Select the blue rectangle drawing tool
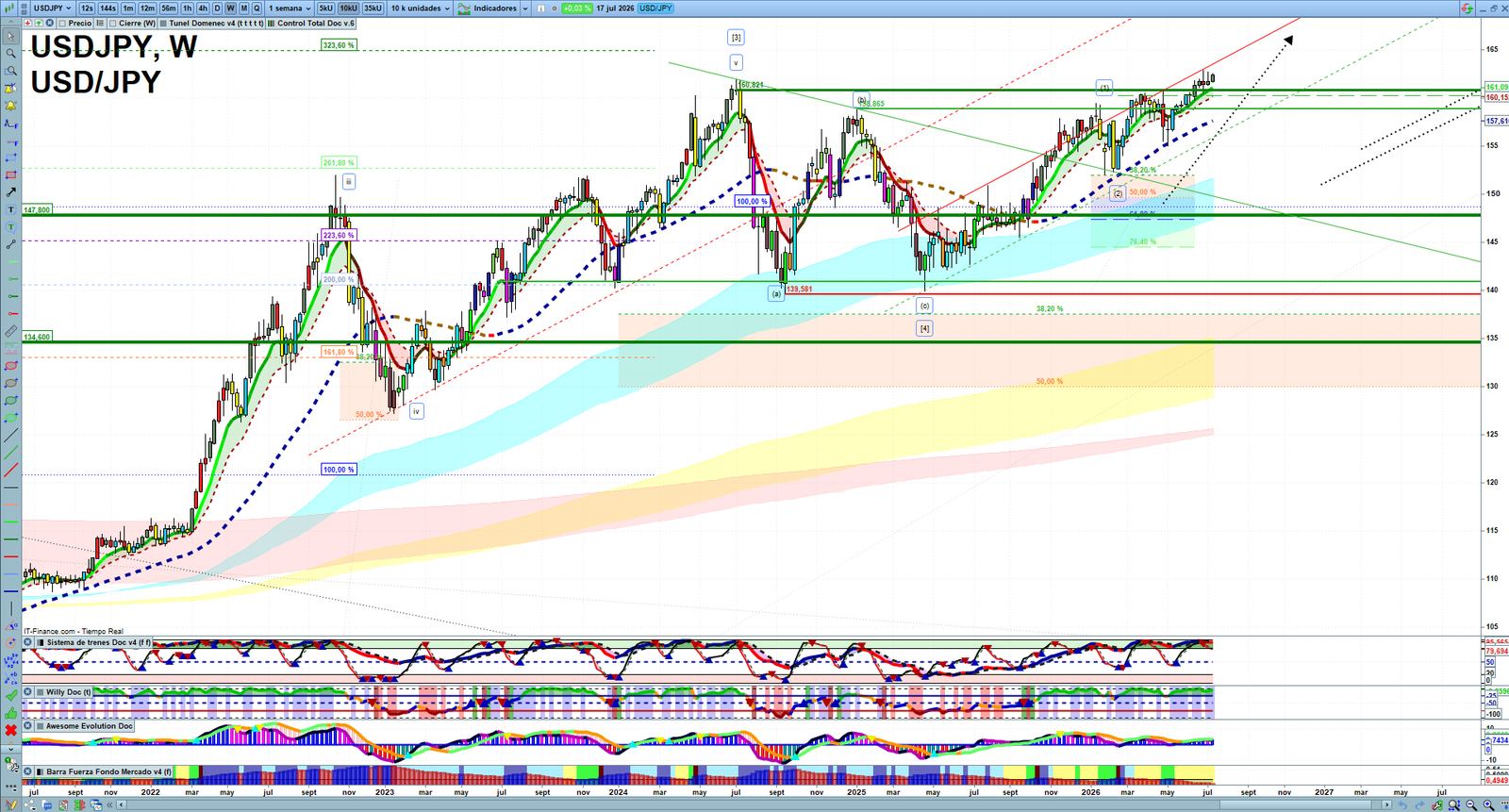 click(x=11, y=157)
